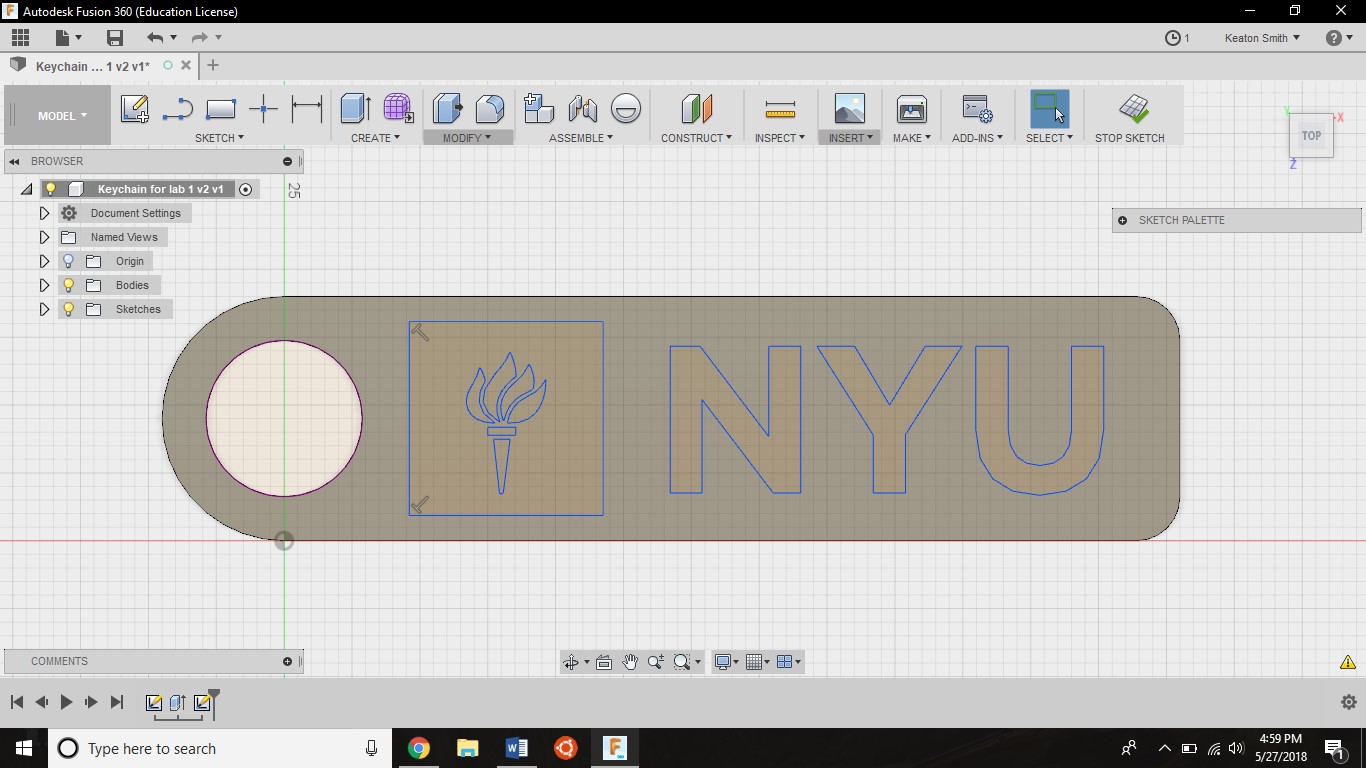Viewport: 1366px width, 768px height.
Task: Select the Offset Plane construct tool
Action: coord(697,109)
